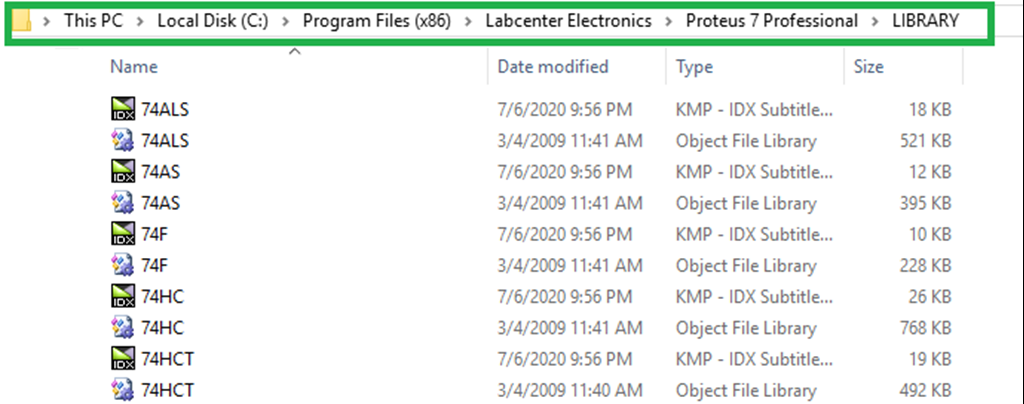The height and width of the screenshot is (404, 1024).
Task: Sort by the Type column header
Action: pos(694,67)
